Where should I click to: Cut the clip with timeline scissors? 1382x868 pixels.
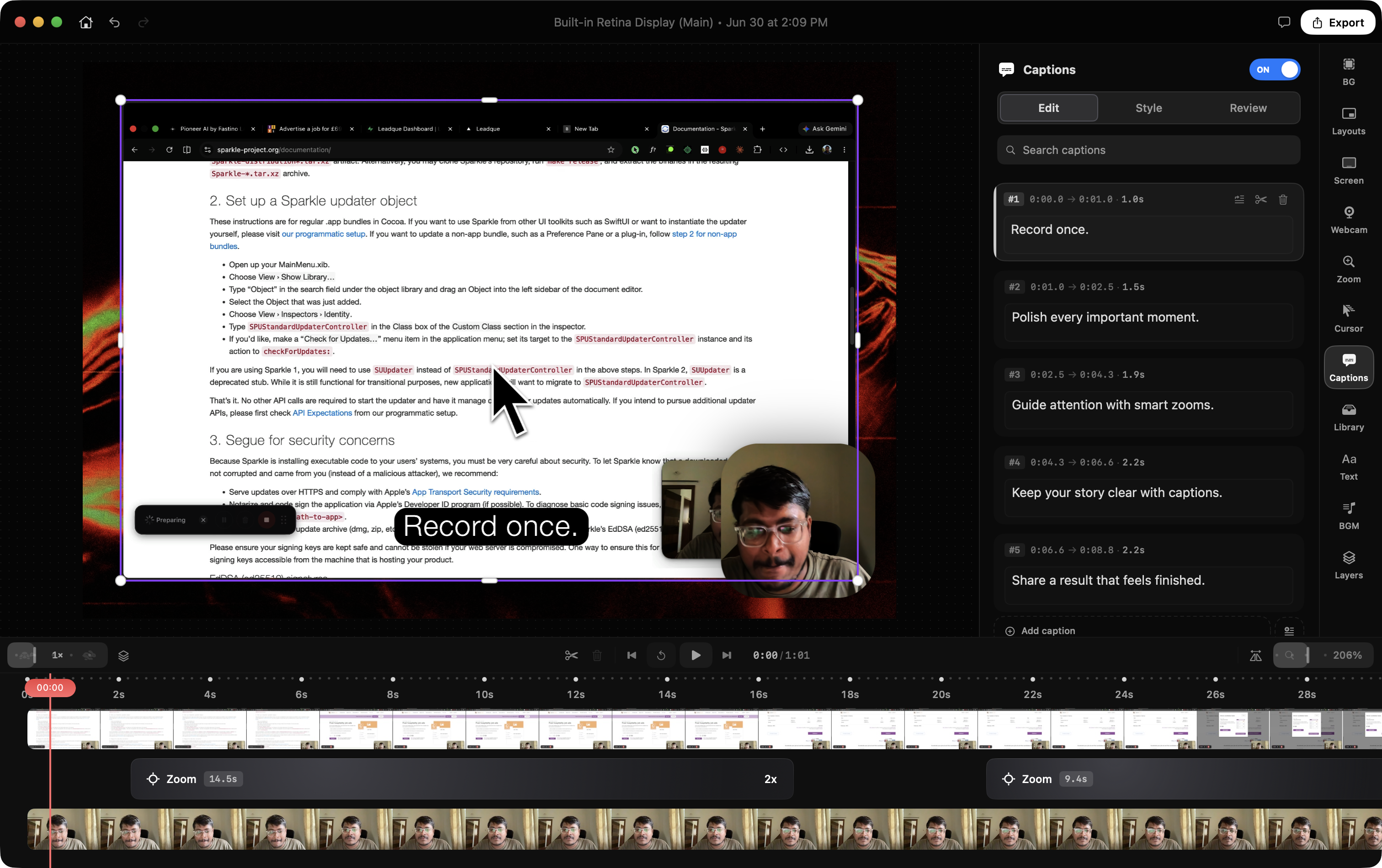point(571,655)
